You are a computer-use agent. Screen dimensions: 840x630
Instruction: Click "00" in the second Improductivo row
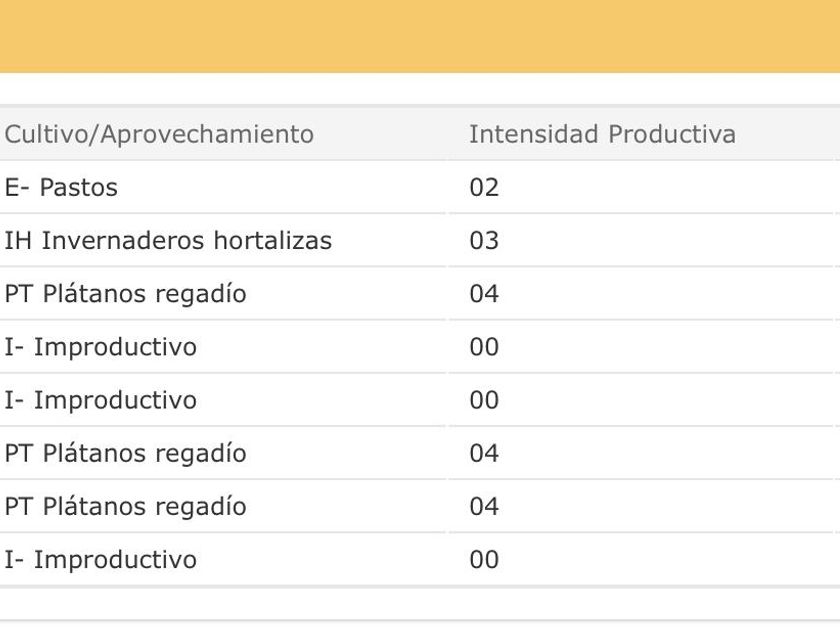point(484,400)
